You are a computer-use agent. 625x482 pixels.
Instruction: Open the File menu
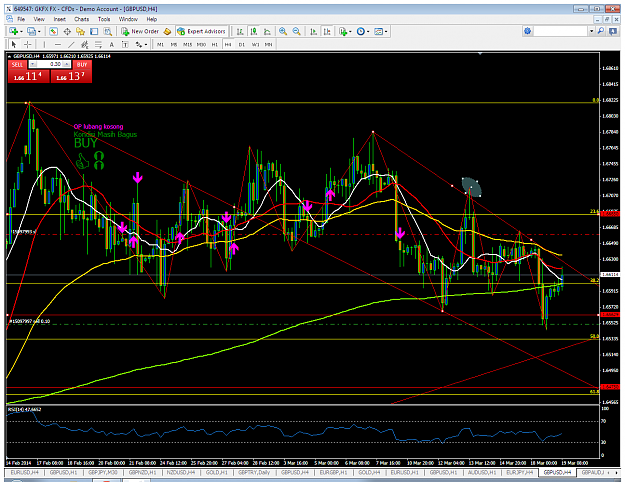pyautogui.click(x=21, y=19)
